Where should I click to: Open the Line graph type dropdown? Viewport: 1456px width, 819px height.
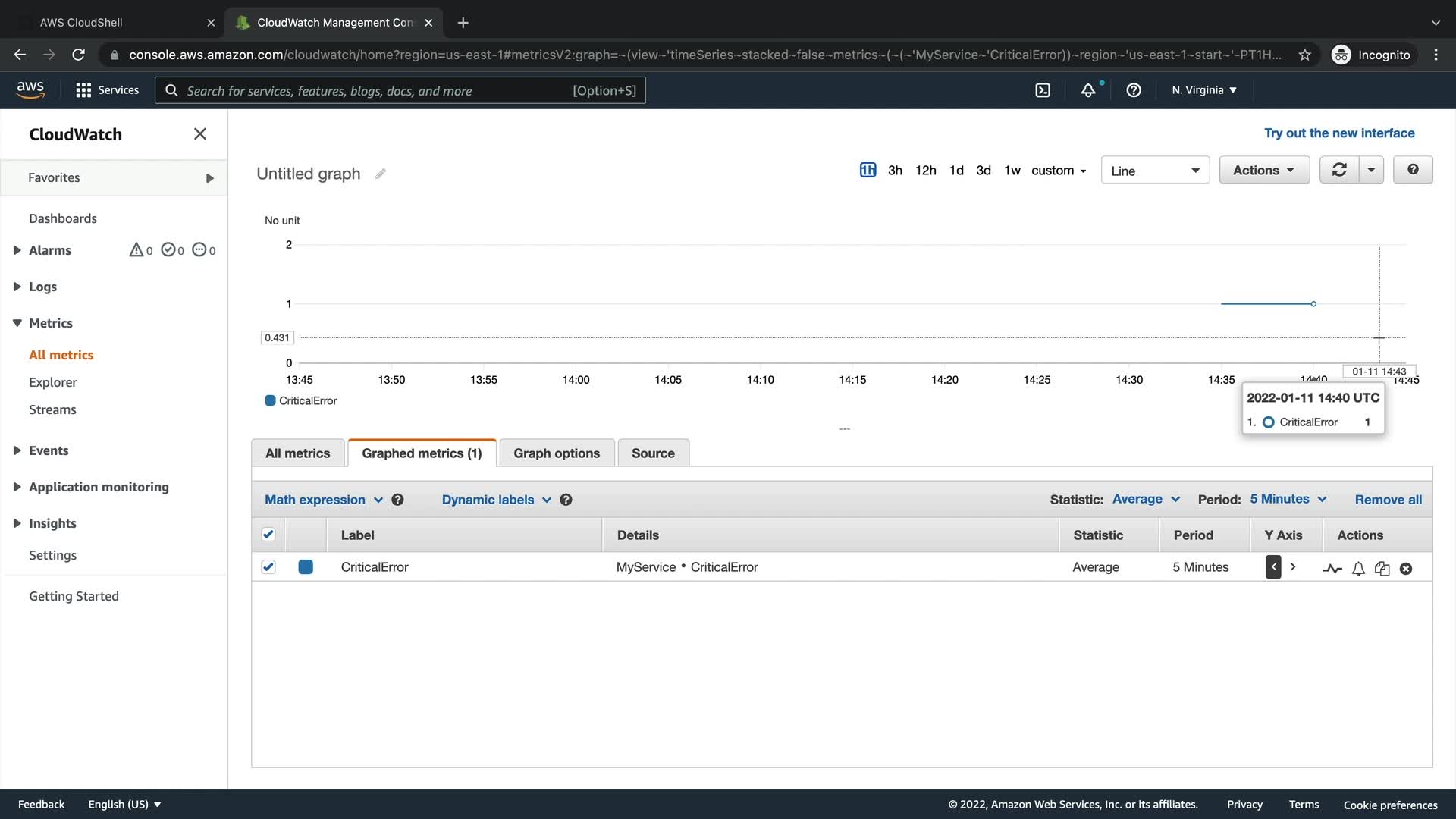point(1154,171)
